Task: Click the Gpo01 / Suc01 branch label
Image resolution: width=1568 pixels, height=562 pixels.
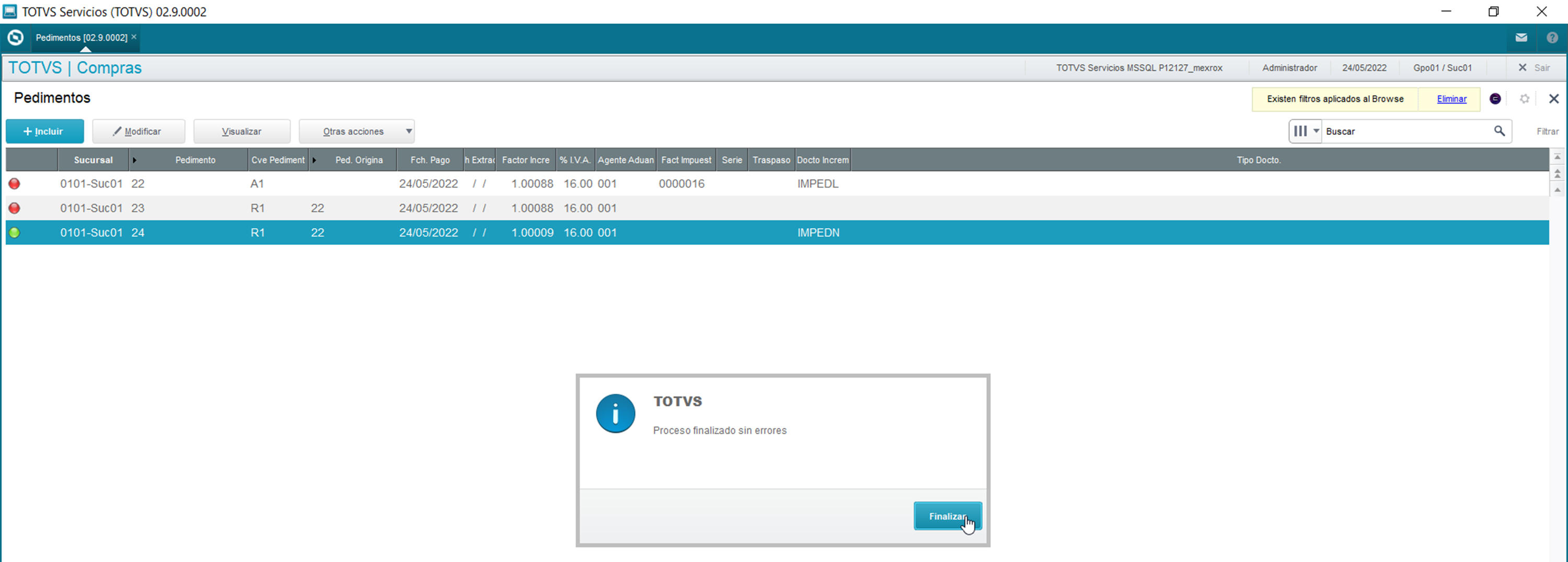Action: point(1442,67)
